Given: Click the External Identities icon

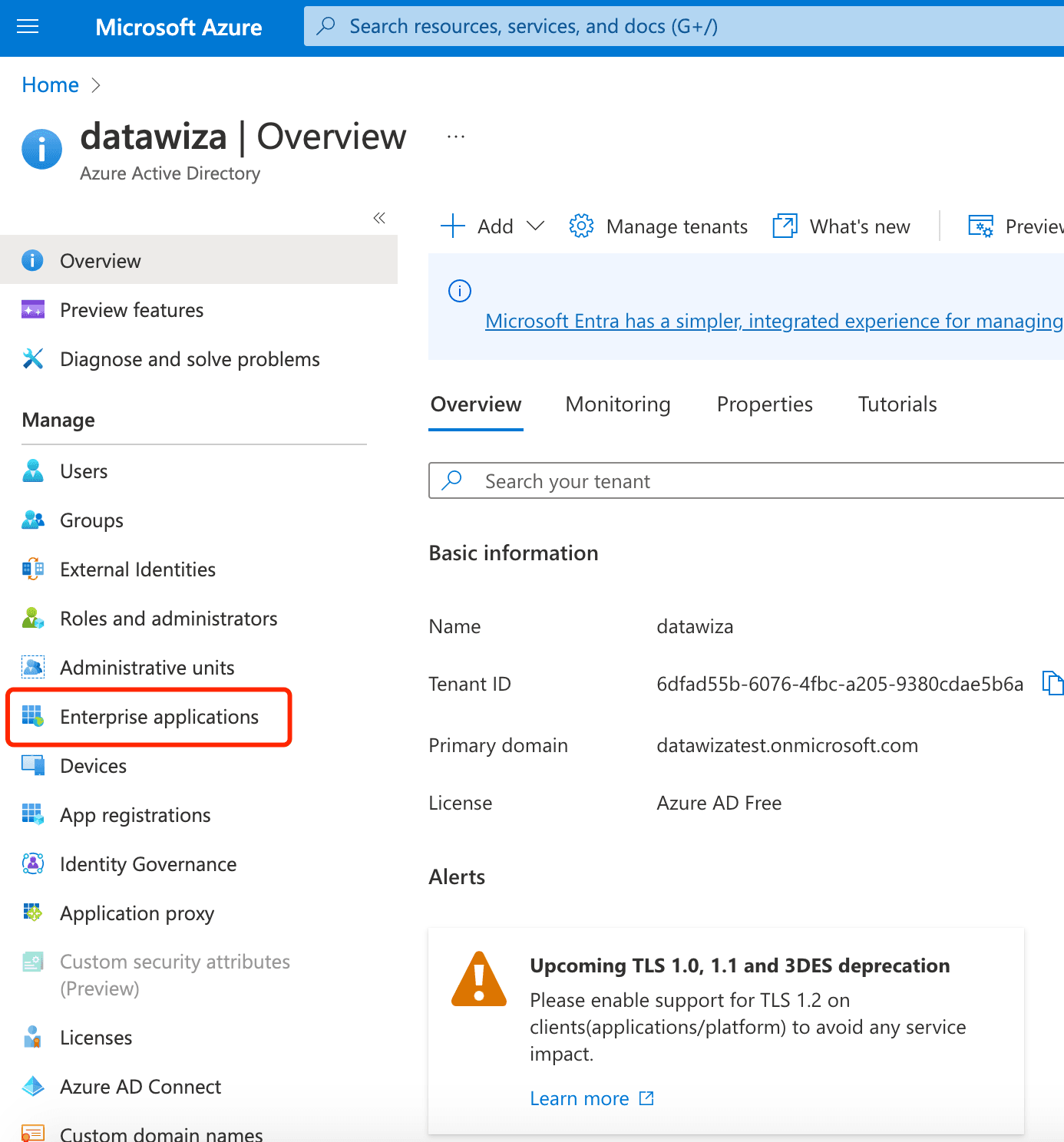Looking at the screenshot, I should [33, 569].
